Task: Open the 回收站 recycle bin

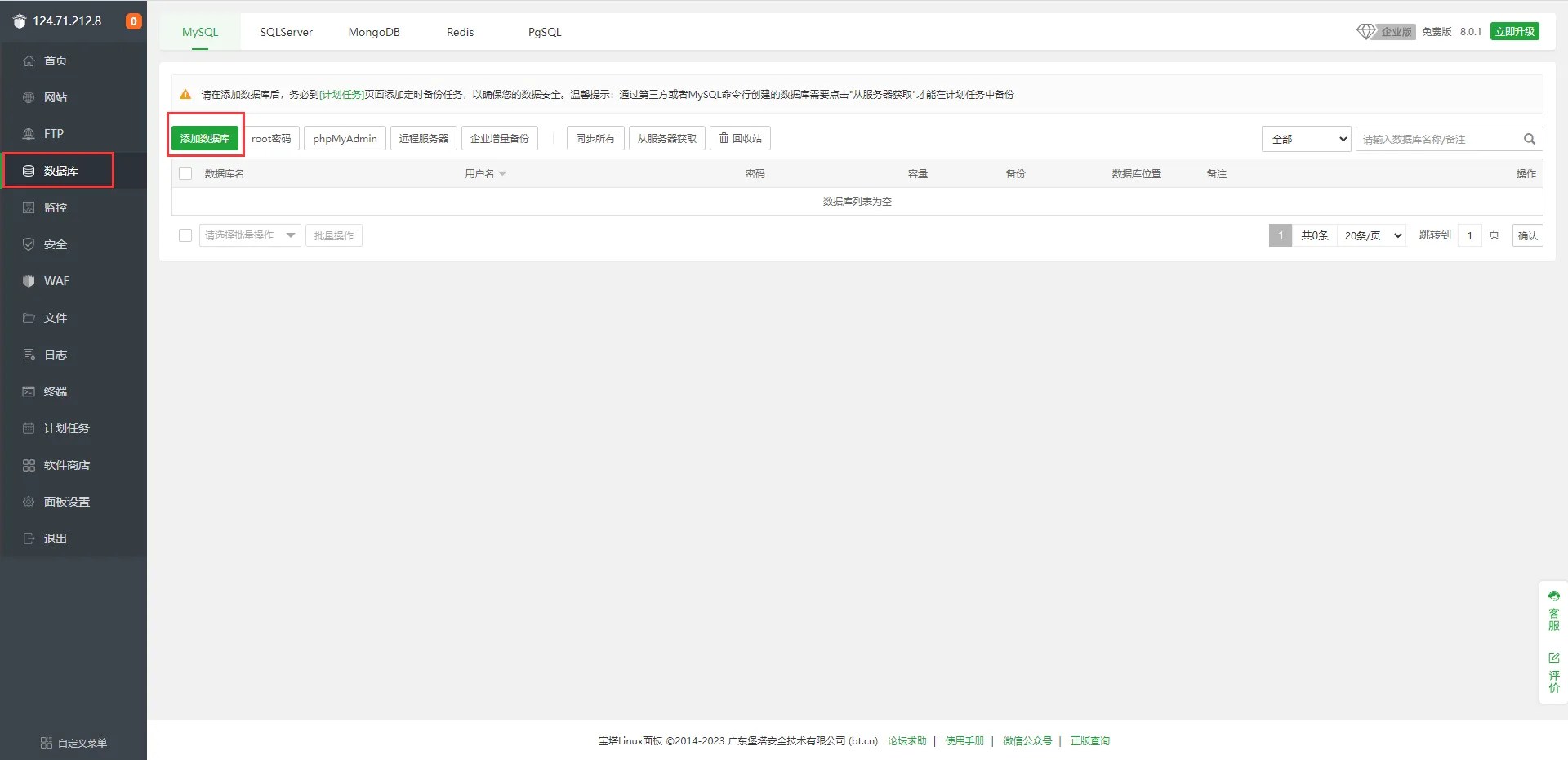Action: tap(740, 139)
